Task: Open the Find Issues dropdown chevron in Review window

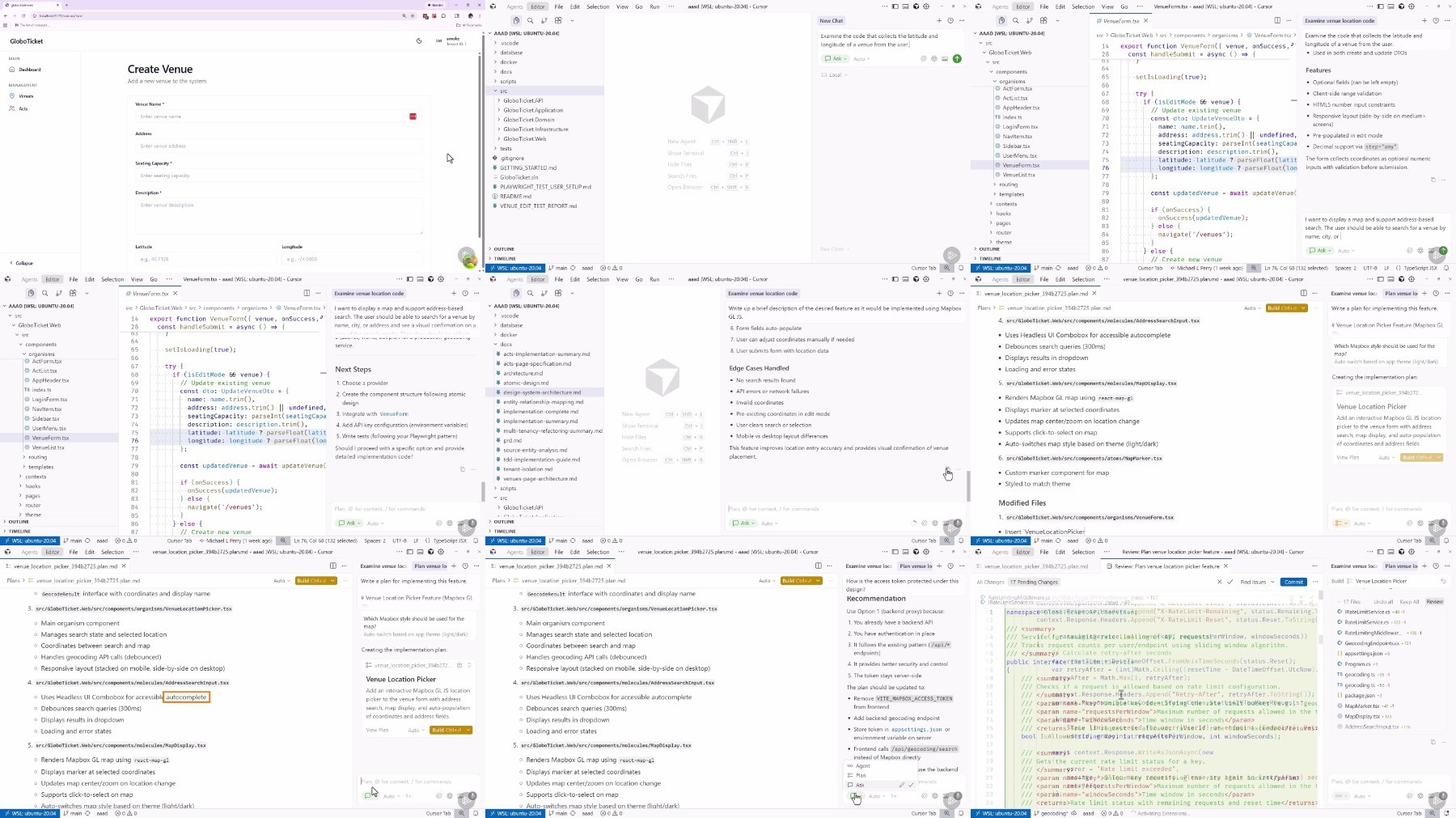Action: click(1272, 582)
